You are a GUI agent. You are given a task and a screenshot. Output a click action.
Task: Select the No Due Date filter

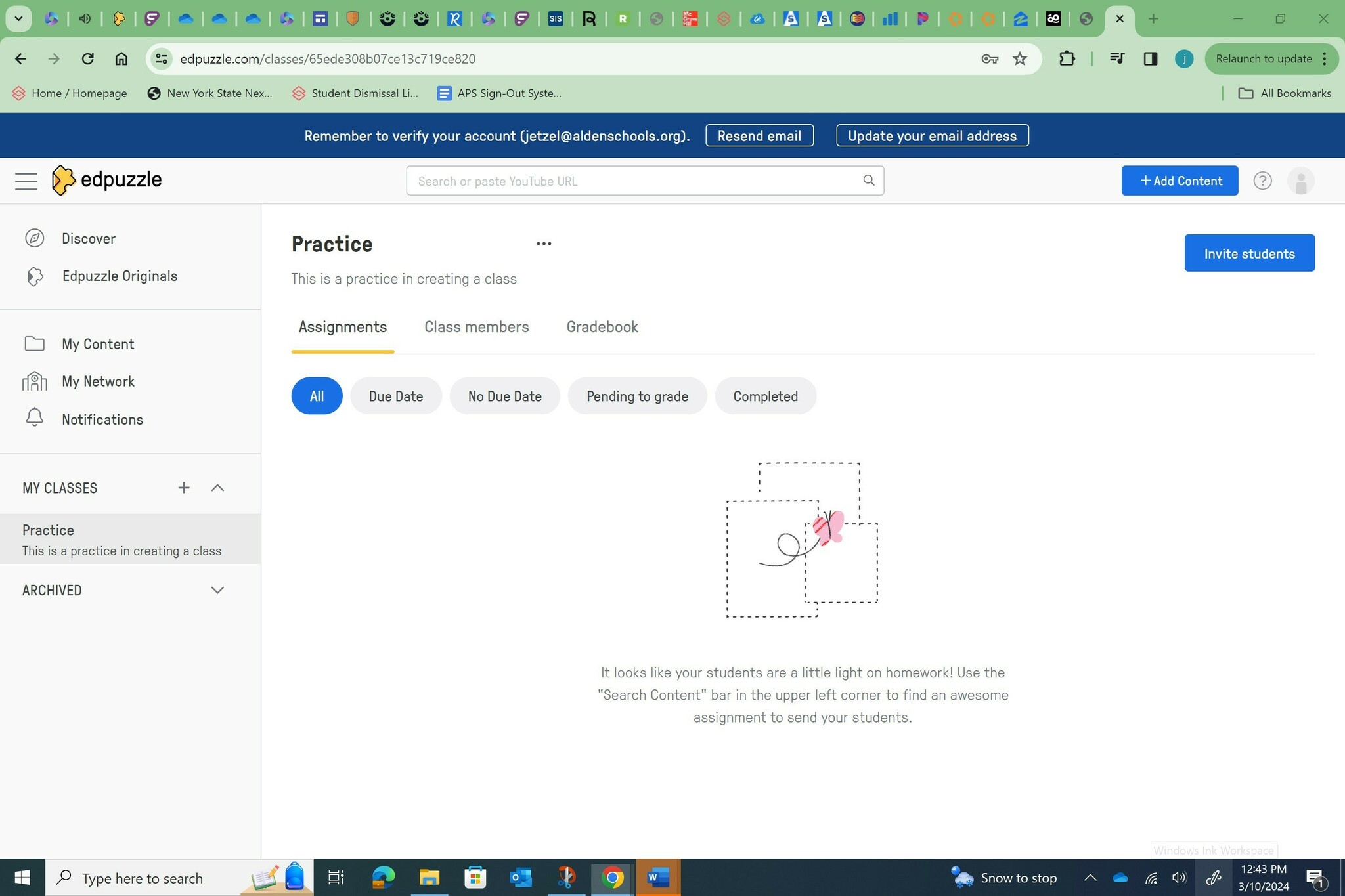click(x=504, y=396)
